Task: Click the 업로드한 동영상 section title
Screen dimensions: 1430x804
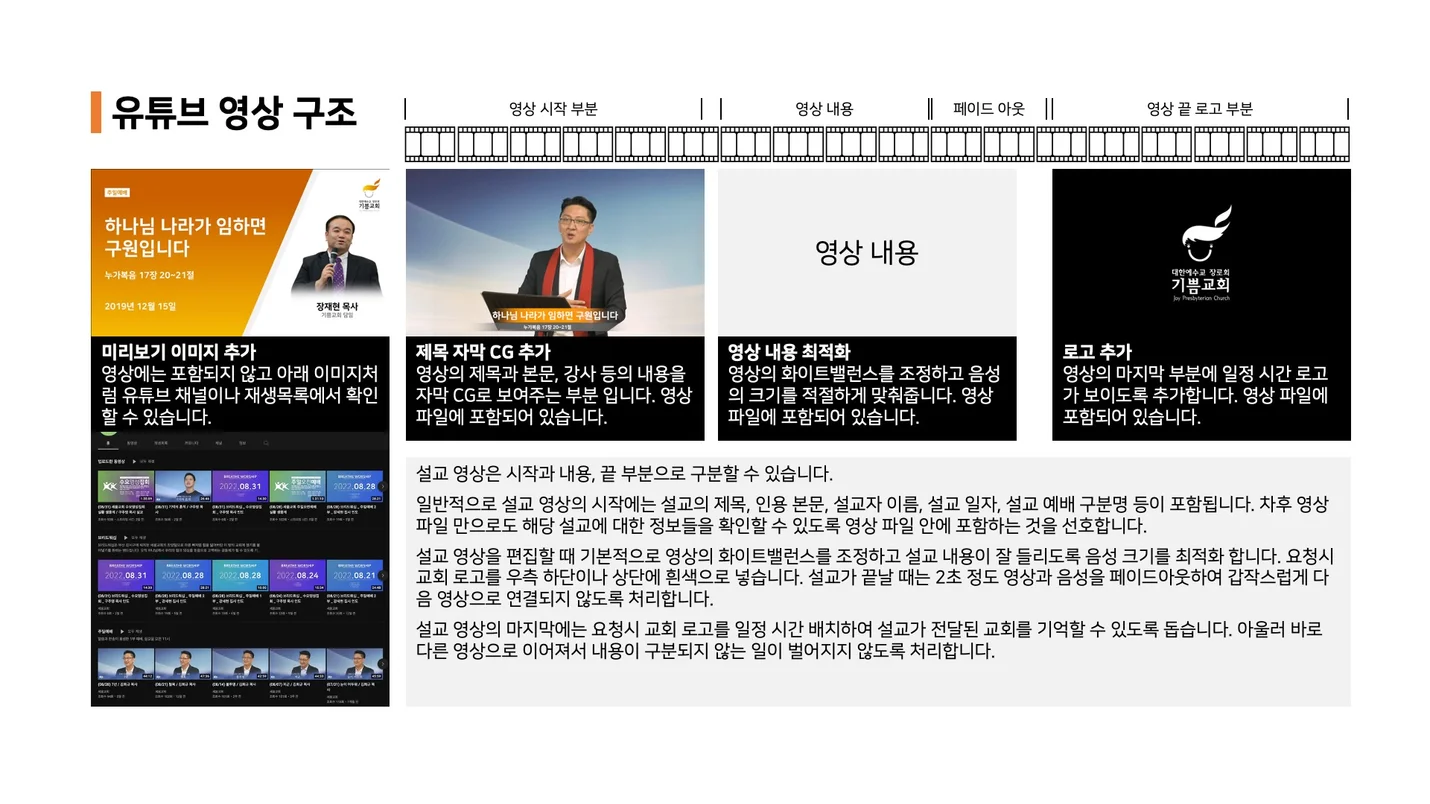Action: [x=111, y=461]
